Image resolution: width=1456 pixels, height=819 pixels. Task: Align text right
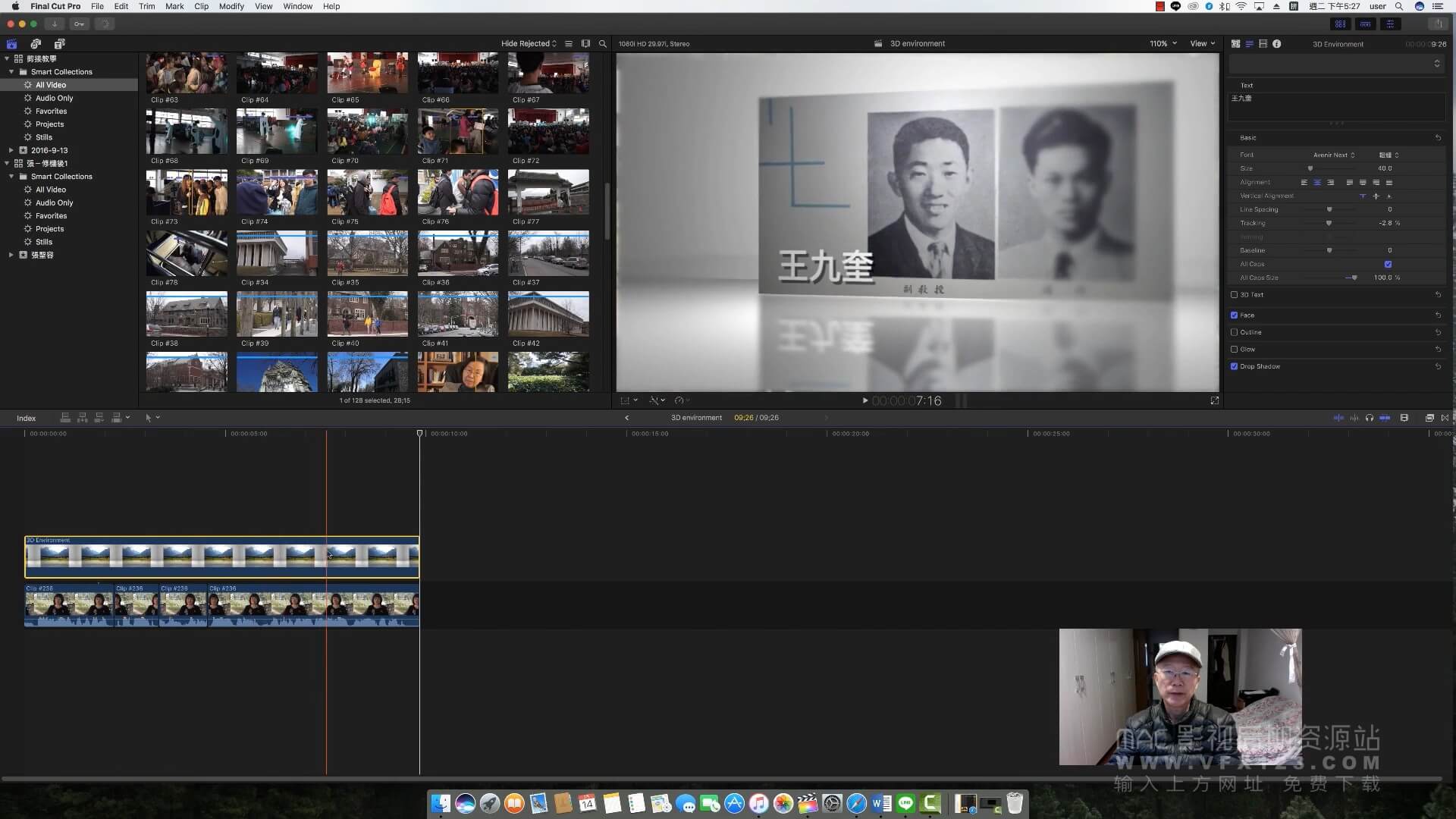tap(1330, 183)
